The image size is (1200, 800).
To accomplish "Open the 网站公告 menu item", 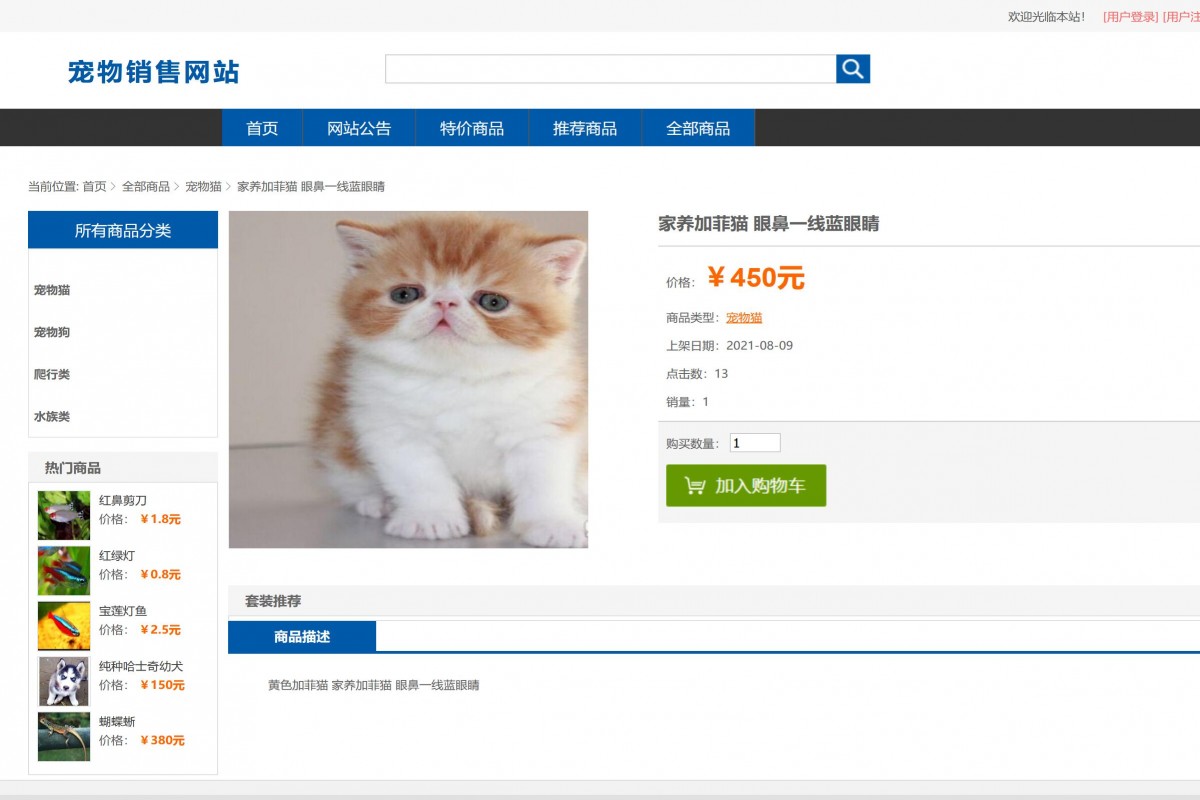I will (x=357, y=127).
